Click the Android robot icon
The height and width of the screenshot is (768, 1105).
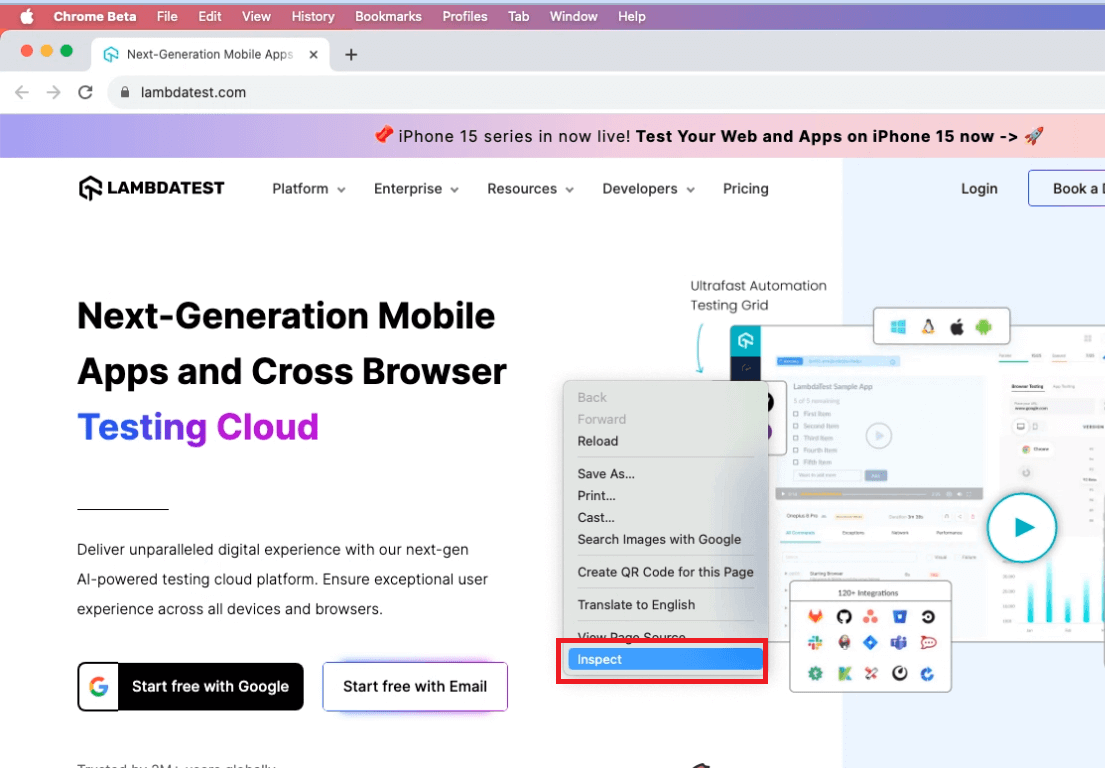tap(984, 326)
